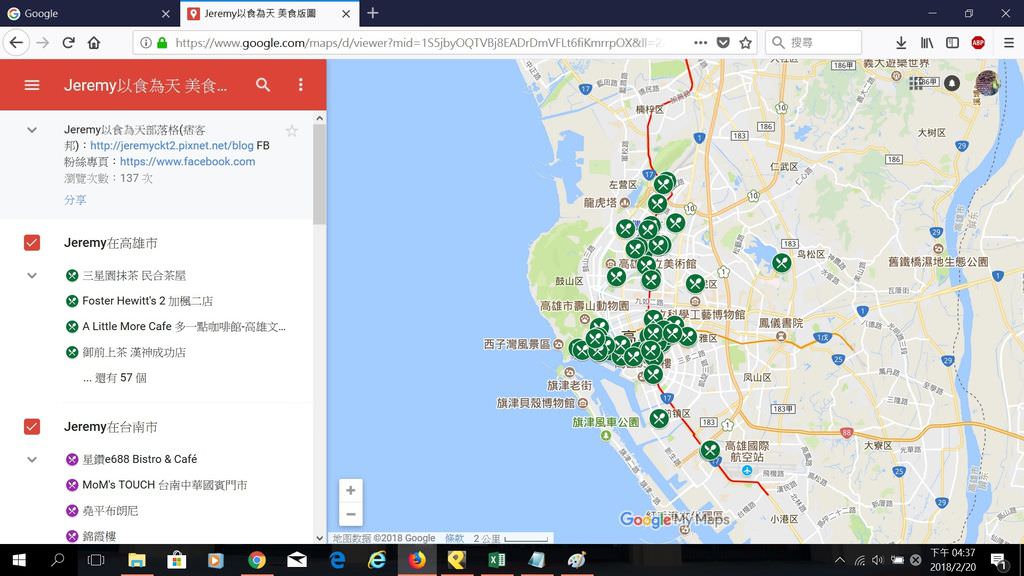Screen dimensions: 1024x576
Task: Search within the Jeremy map
Action: point(263,84)
